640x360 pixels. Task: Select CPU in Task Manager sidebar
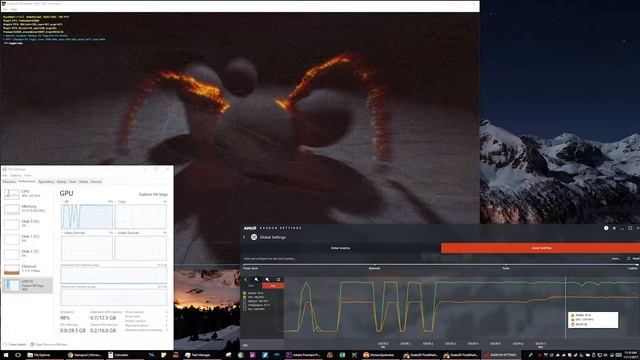pyautogui.click(x=27, y=193)
